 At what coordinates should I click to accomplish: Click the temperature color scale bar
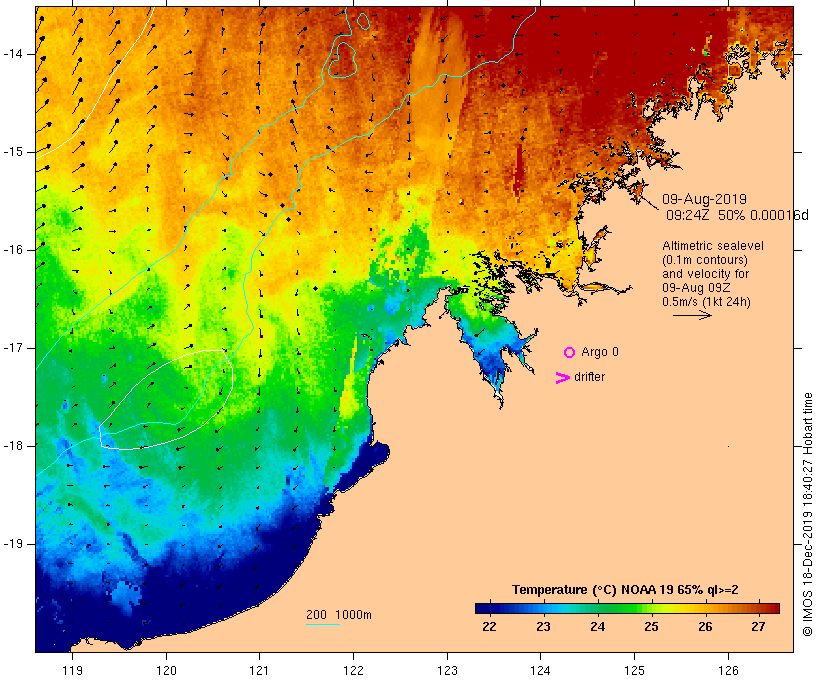(627, 608)
